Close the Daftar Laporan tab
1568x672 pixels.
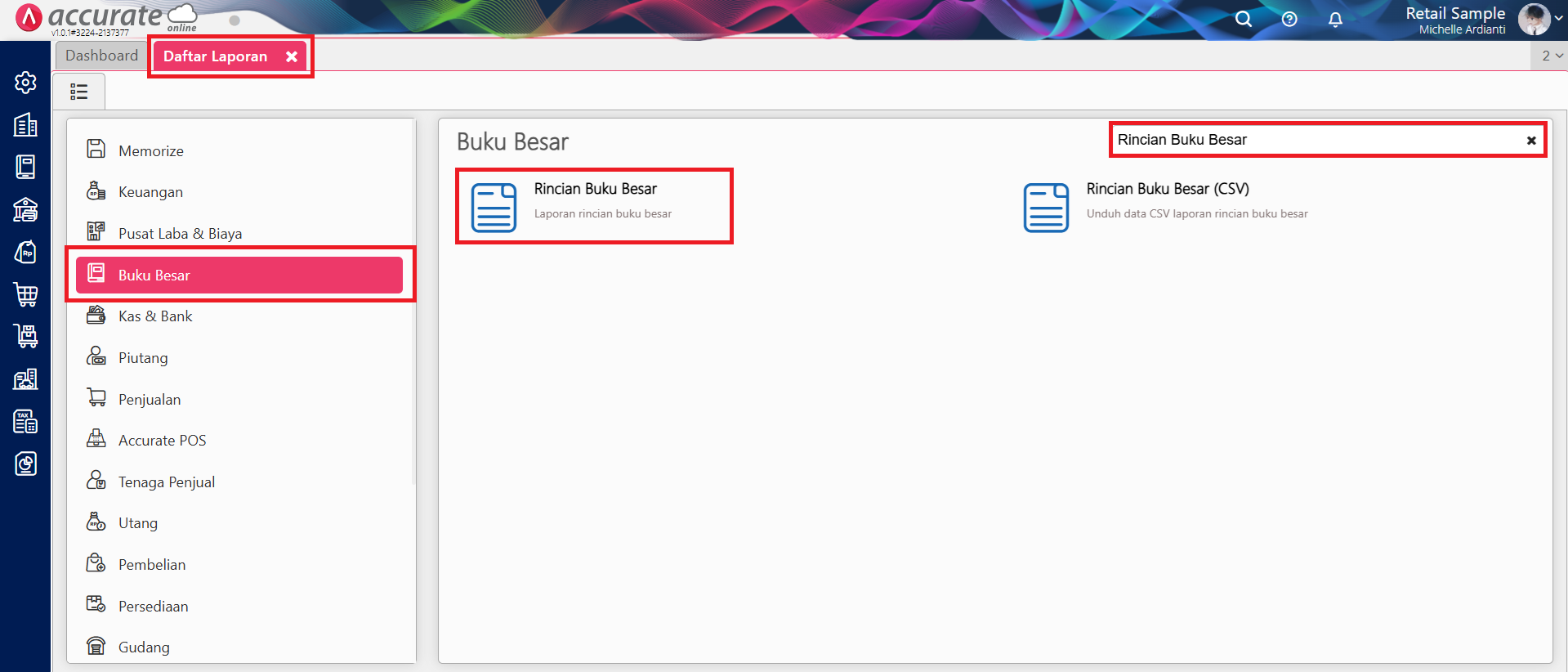[292, 56]
